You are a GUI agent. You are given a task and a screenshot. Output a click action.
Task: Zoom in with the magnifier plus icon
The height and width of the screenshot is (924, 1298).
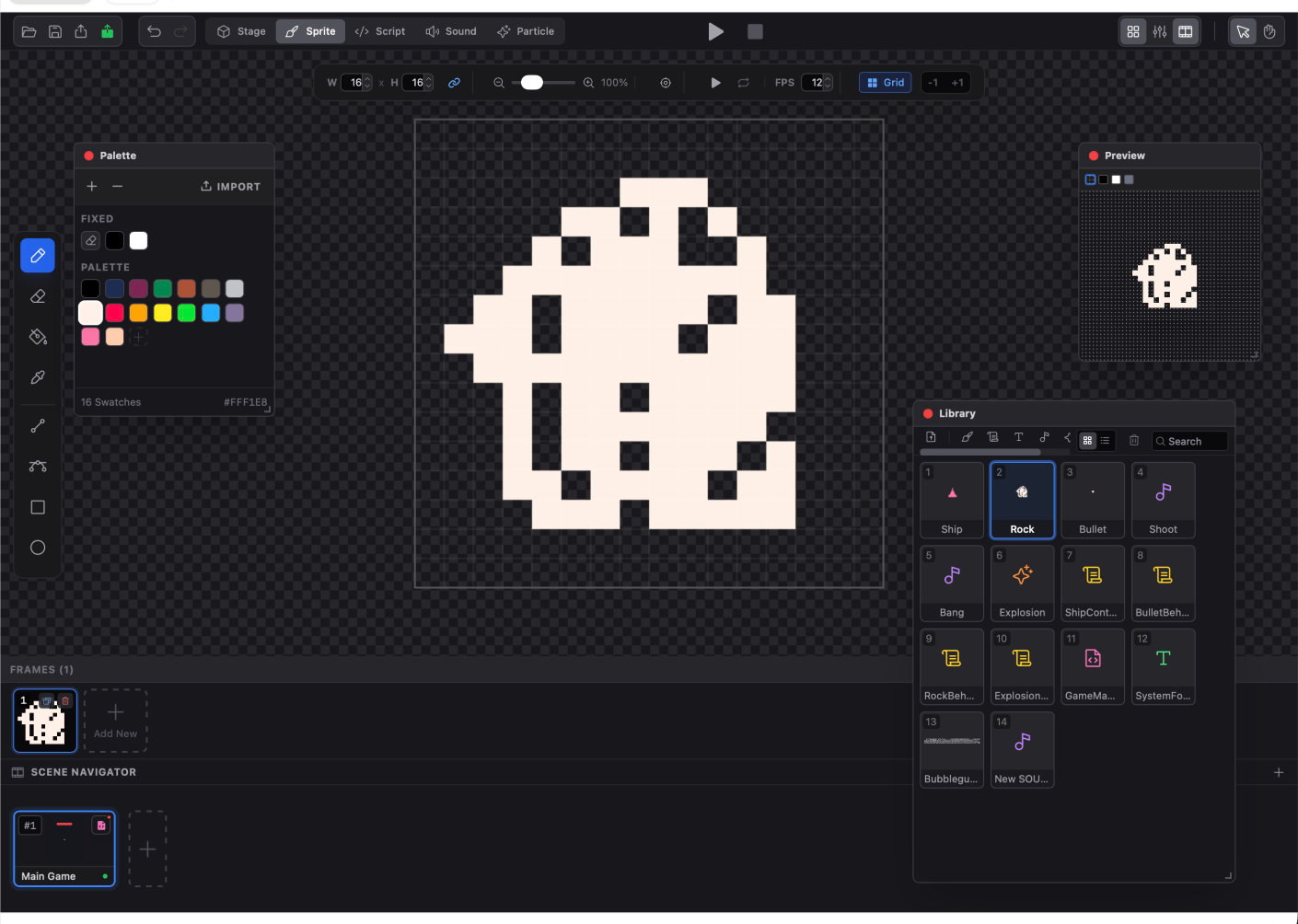point(588,83)
